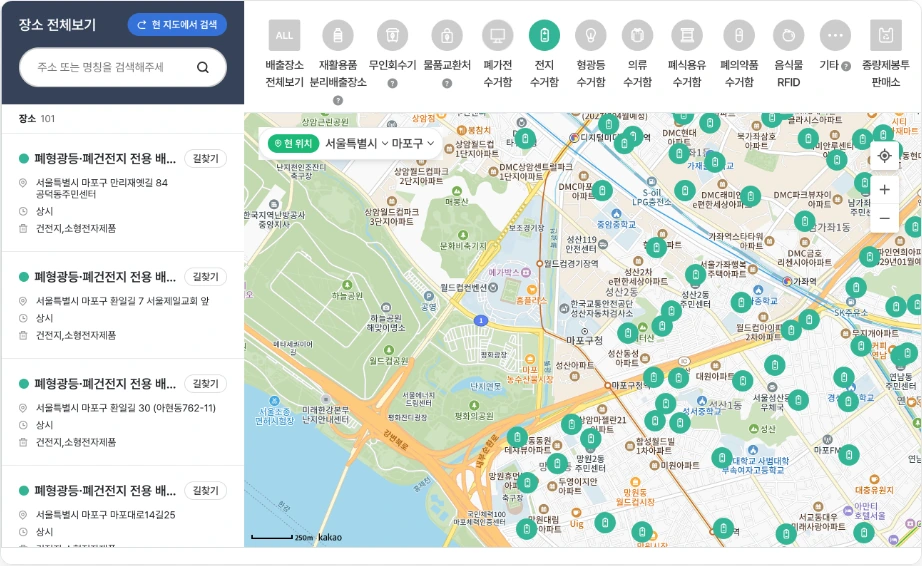Select the 종량제봉투 판매소 category icon
This screenshot has height=566, width=922.
click(886, 35)
